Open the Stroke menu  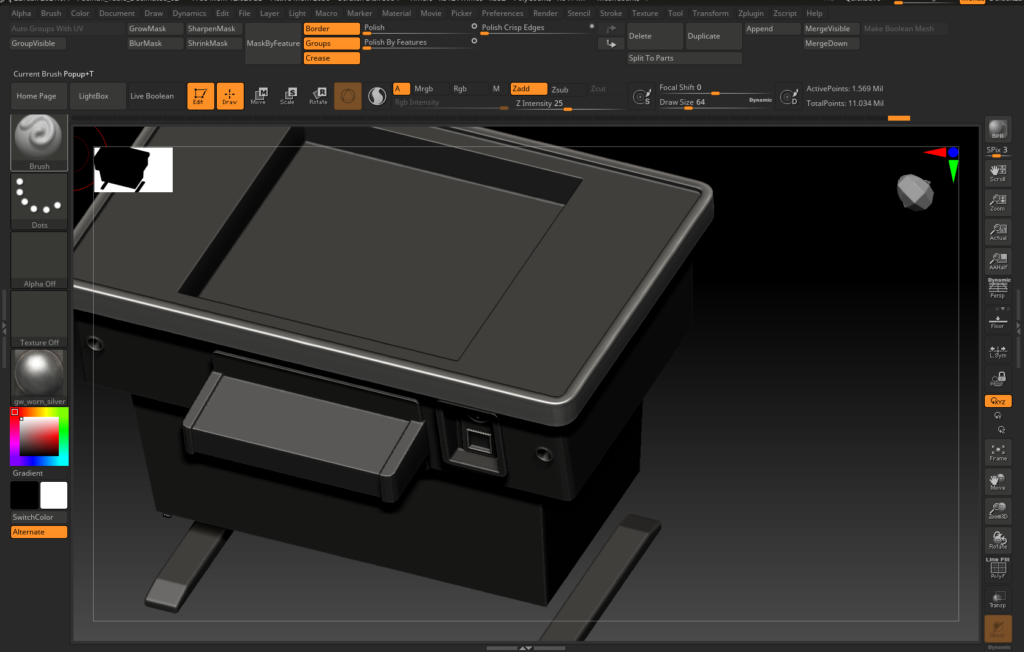point(611,13)
